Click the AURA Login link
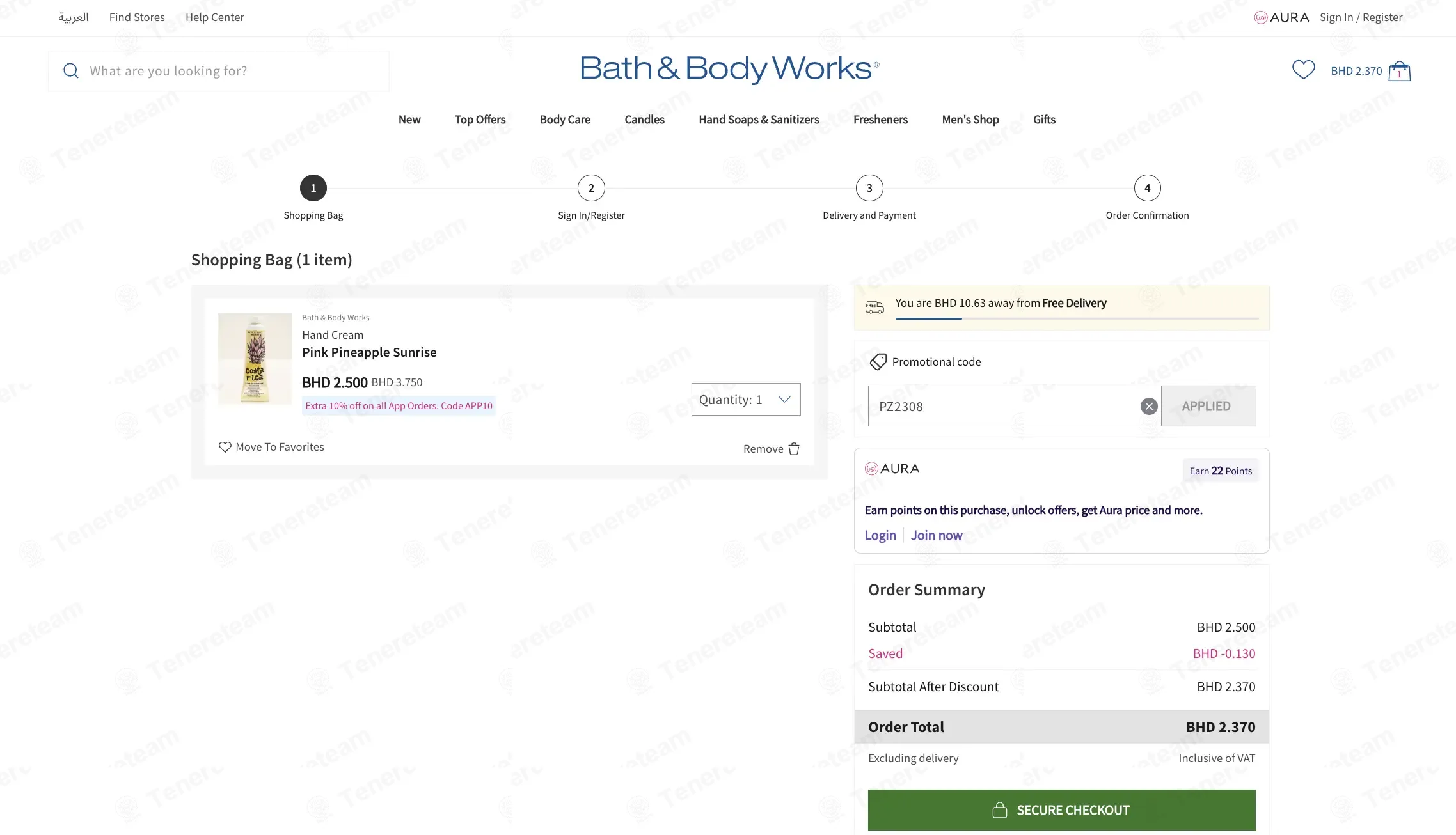Image resolution: width=1456 pixels, height=835 pixels. [880, 535]
